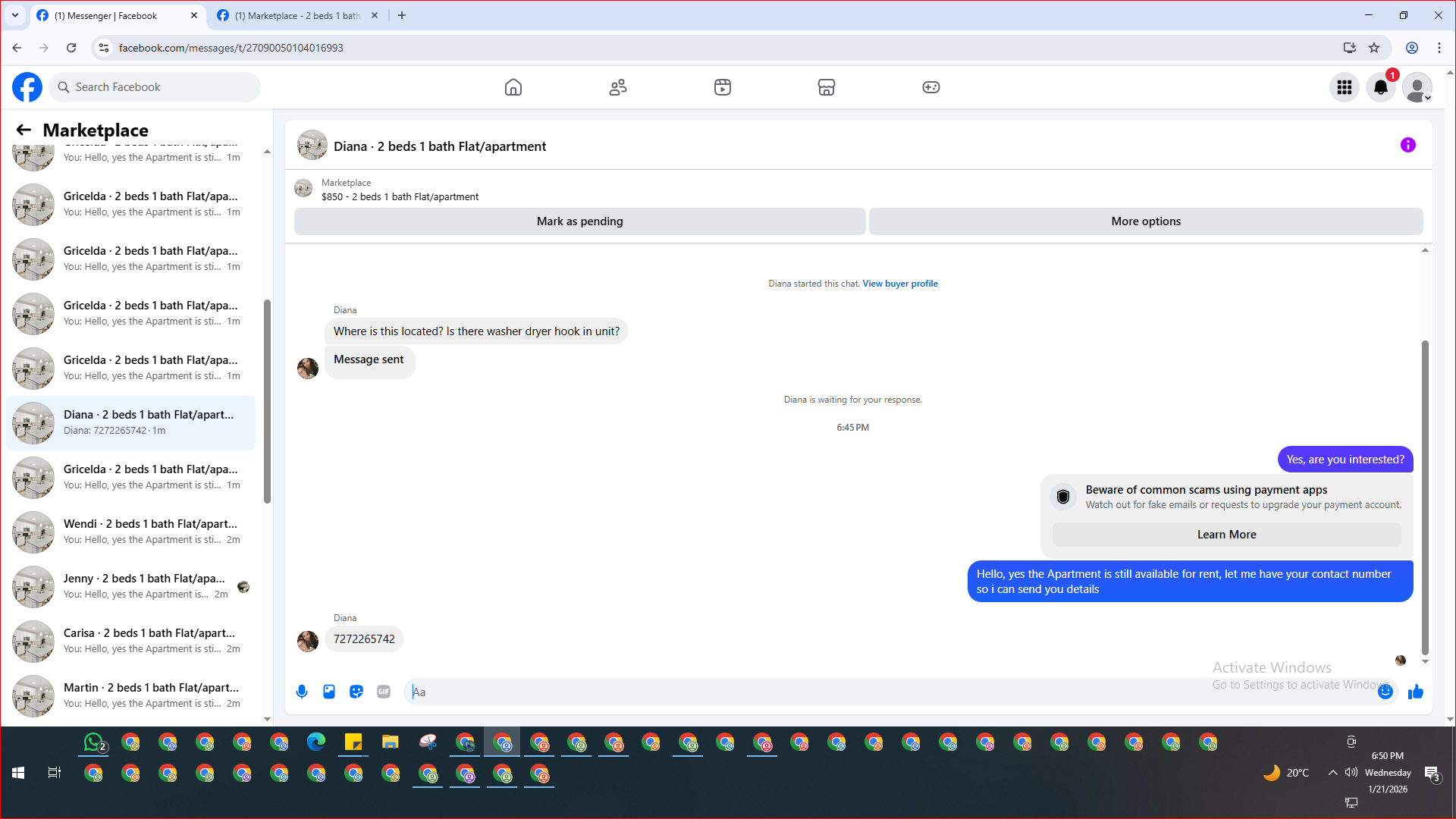Viewport: 1456px width, 819px height.
Task: Open the Facebook Home icon
Action: point(513,87)
